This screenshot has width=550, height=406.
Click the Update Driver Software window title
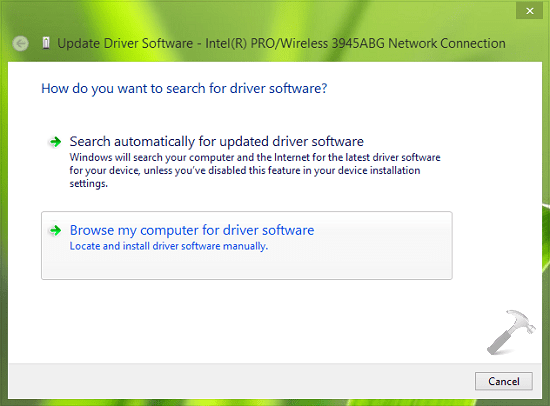[x=281, y=44]
